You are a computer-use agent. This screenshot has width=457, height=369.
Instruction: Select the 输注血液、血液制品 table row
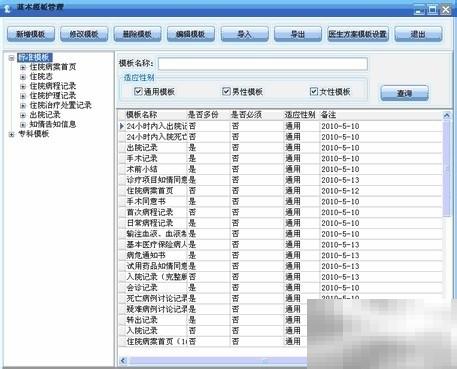coord(281,234)
